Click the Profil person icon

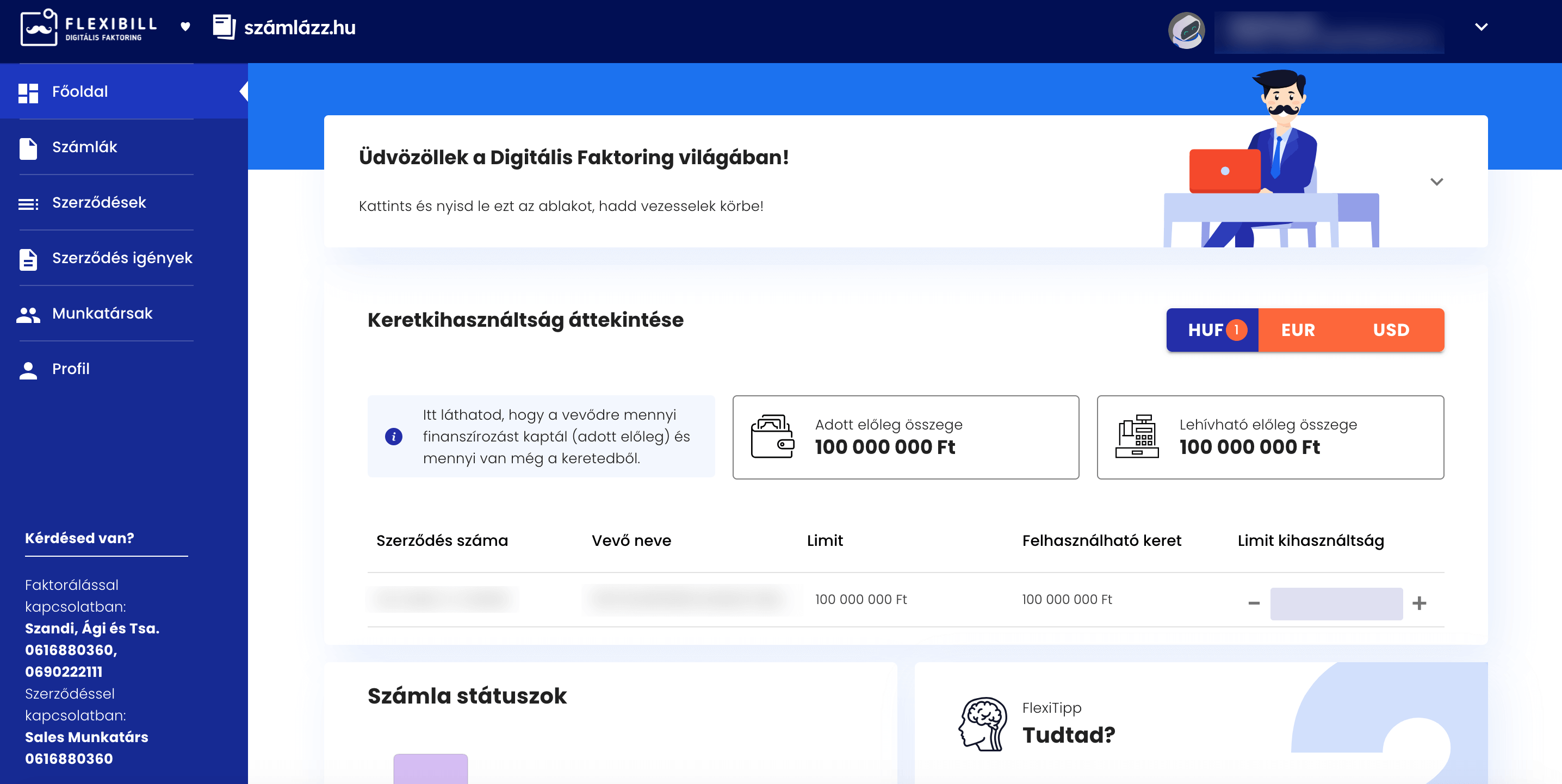[28, 370]
